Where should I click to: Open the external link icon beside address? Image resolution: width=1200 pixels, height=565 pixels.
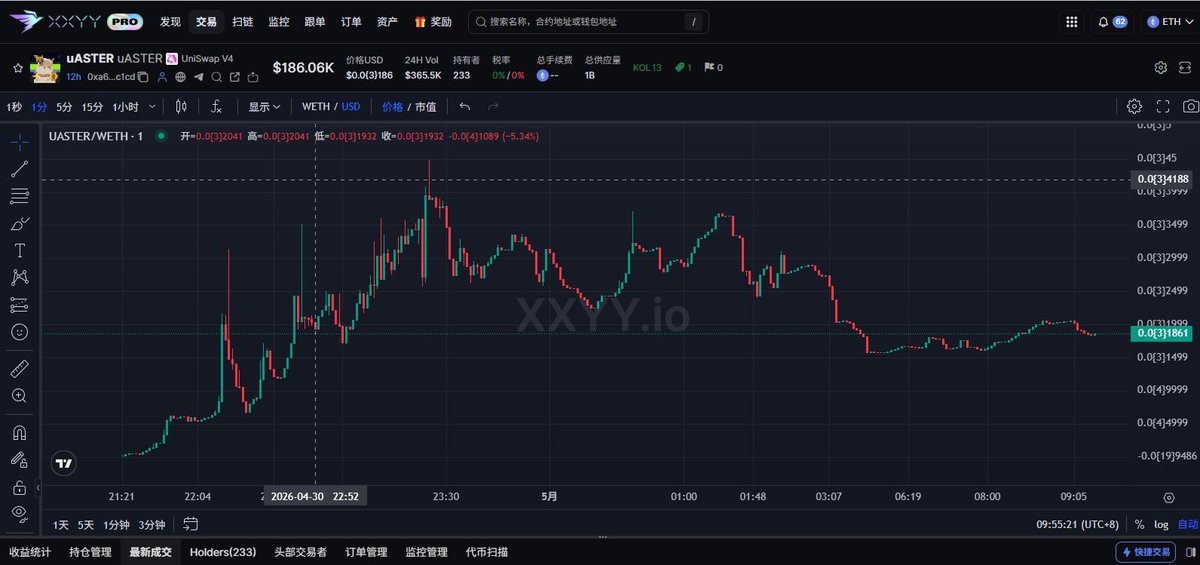tap(234, 77)
